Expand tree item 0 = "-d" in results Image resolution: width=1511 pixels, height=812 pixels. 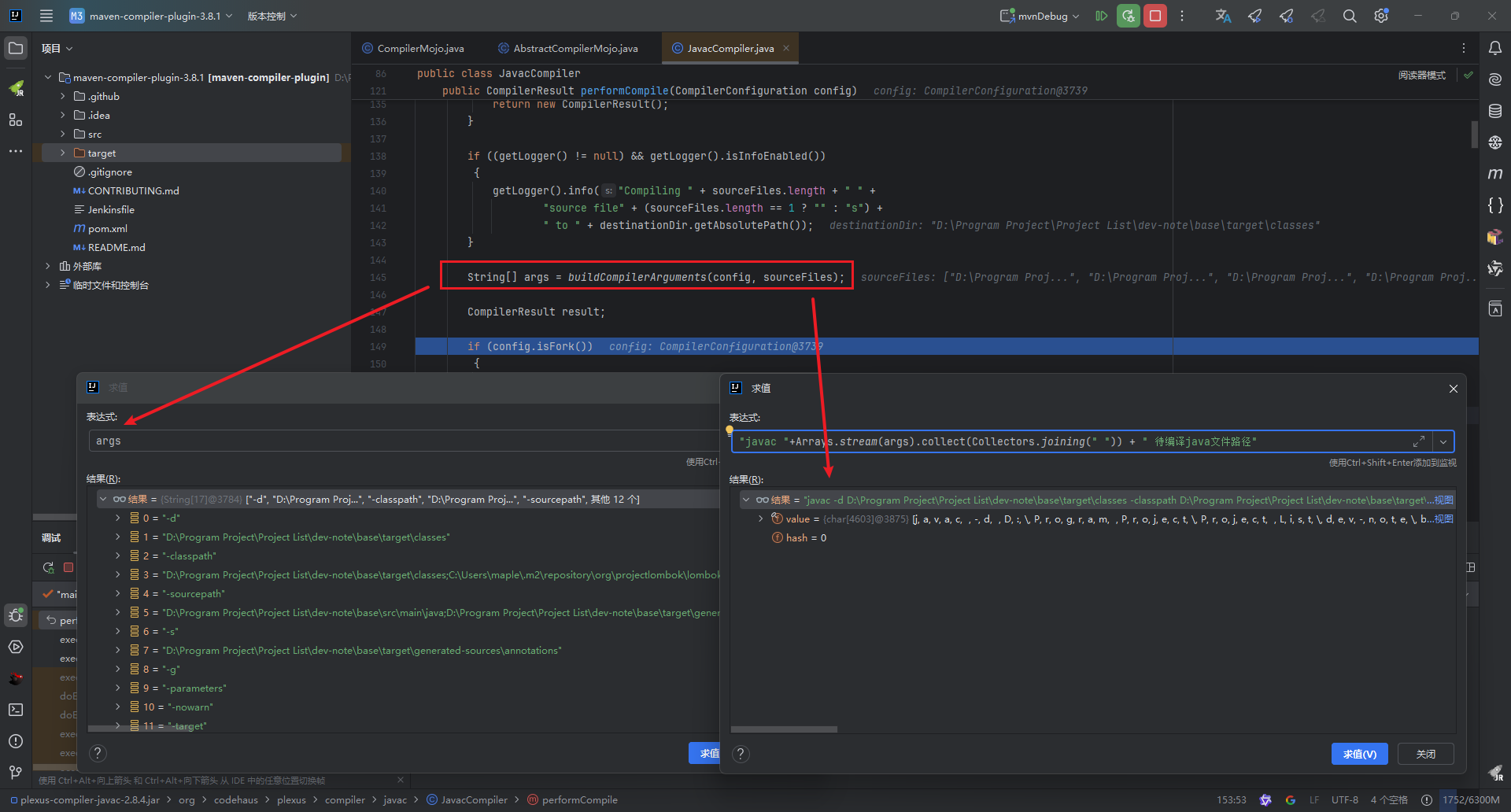(118, 518)
